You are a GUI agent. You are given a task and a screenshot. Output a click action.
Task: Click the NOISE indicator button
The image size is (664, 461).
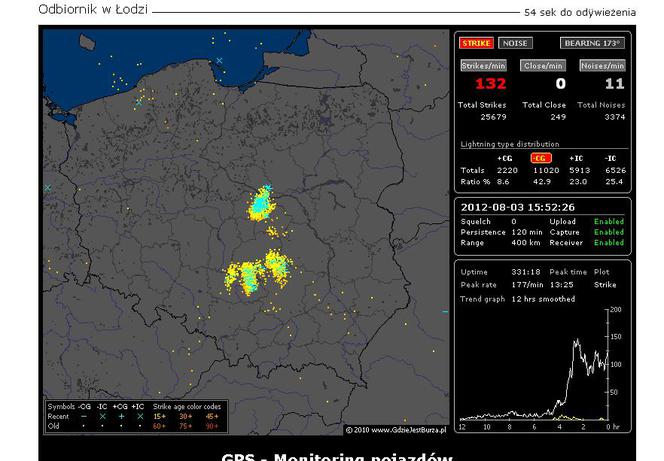pos(515,43)
